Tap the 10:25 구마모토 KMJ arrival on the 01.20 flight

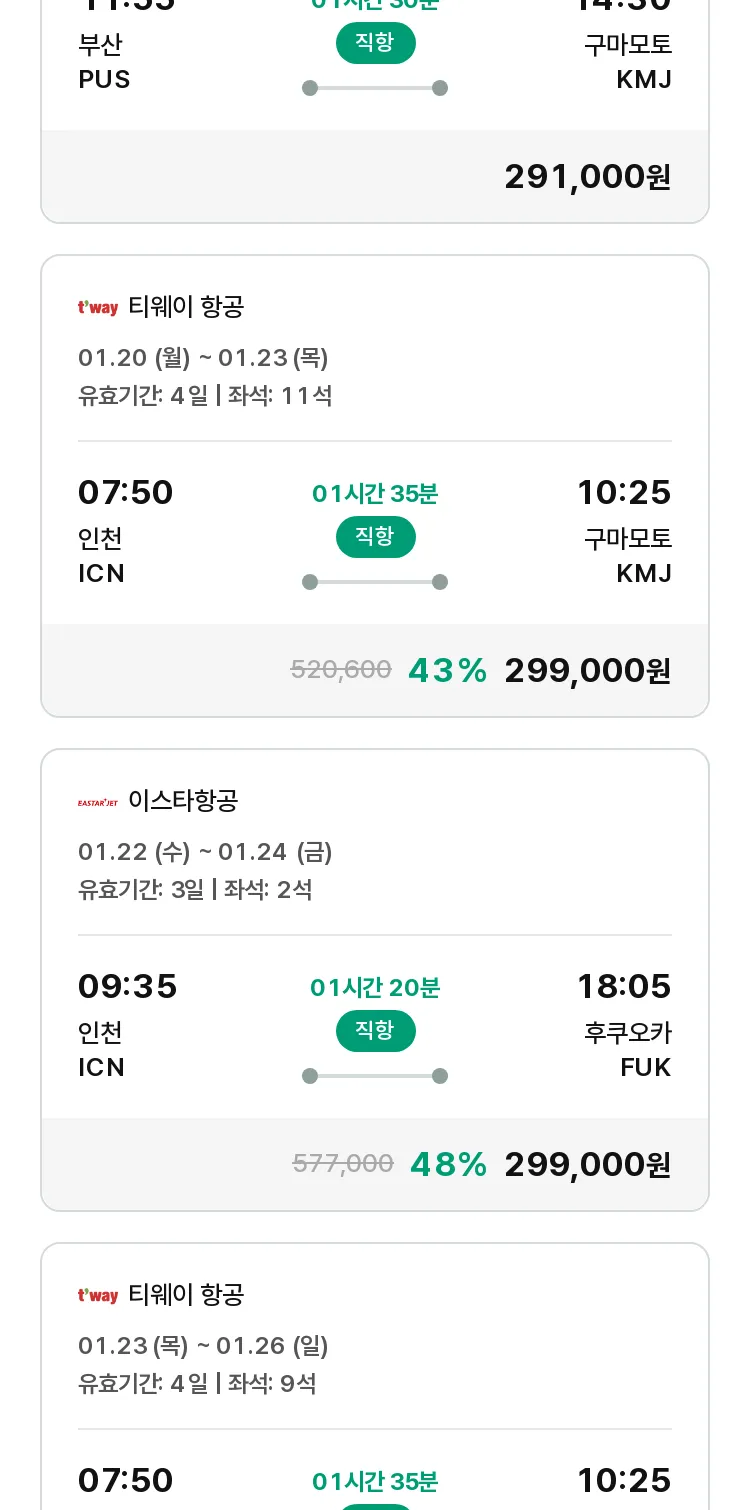[625, 531]
